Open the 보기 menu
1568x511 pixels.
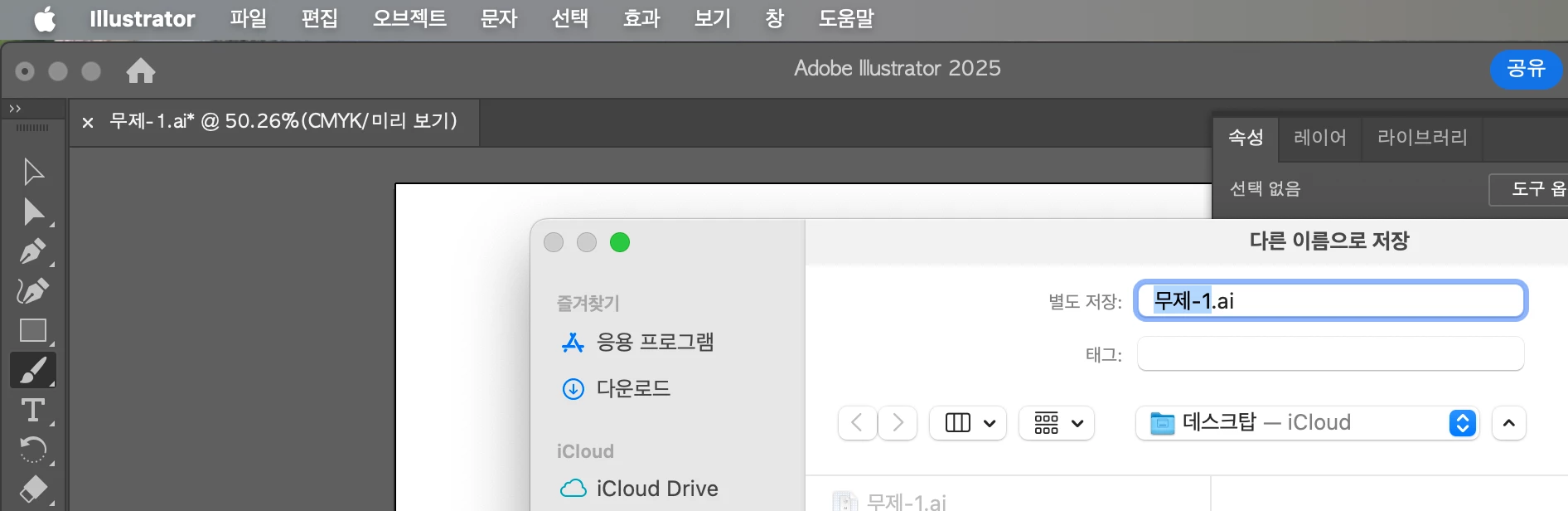tap(713, 18)
